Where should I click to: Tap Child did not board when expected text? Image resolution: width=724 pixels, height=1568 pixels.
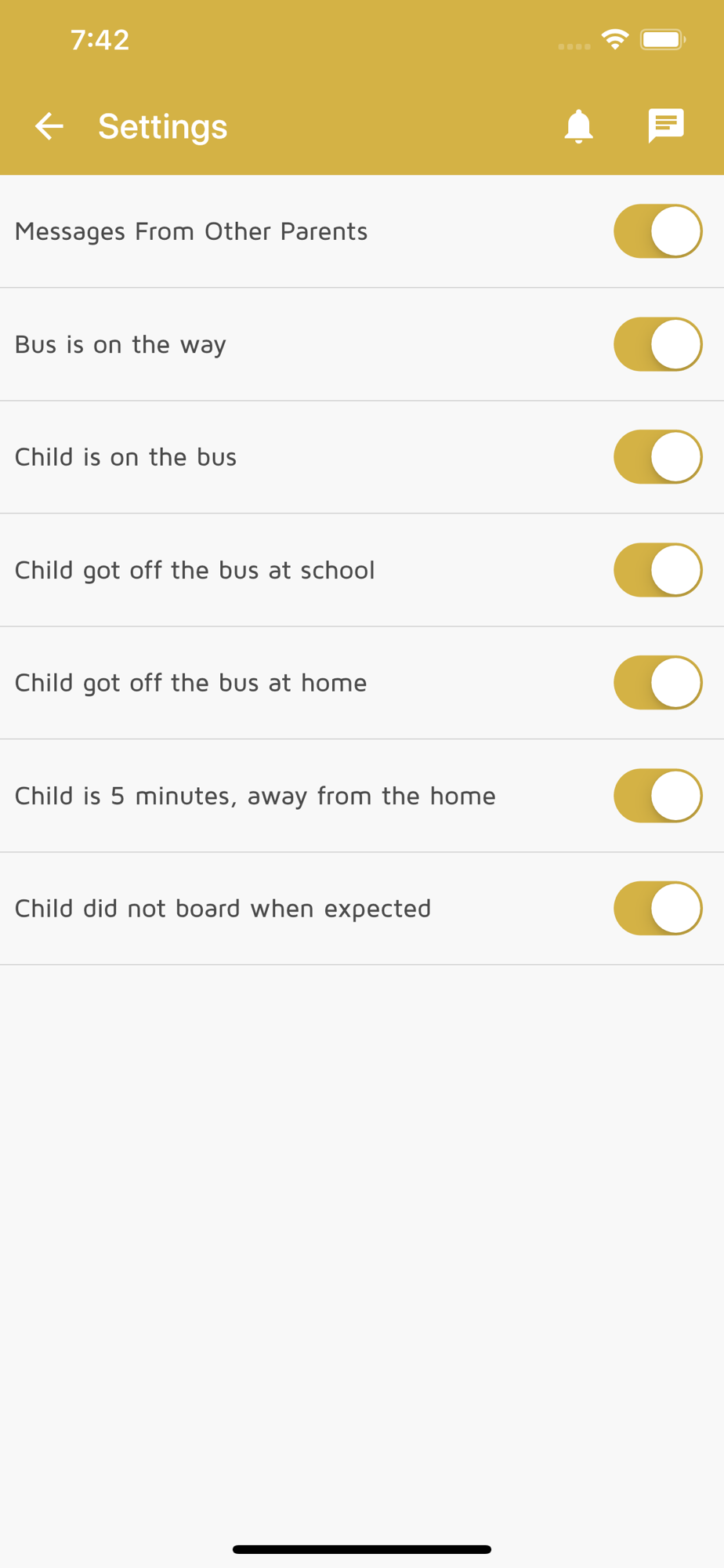[223, 909]
